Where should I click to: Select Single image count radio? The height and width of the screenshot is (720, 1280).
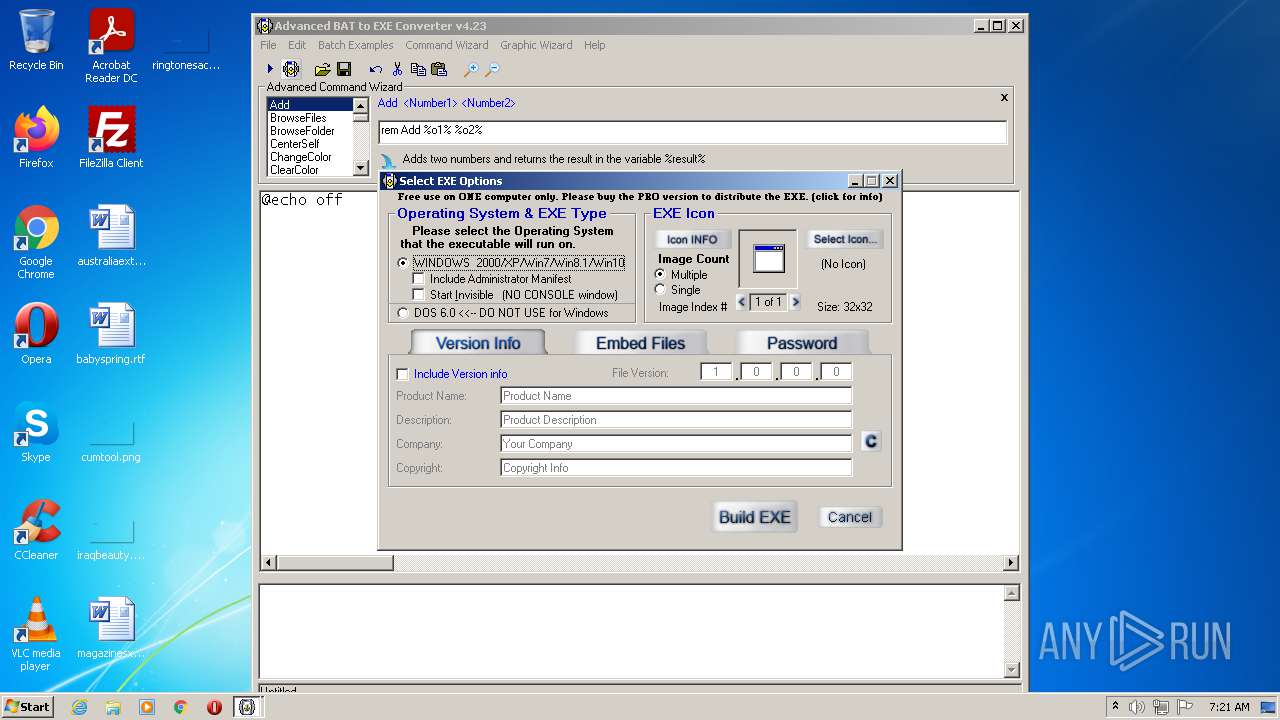click(x=660, y=289)
